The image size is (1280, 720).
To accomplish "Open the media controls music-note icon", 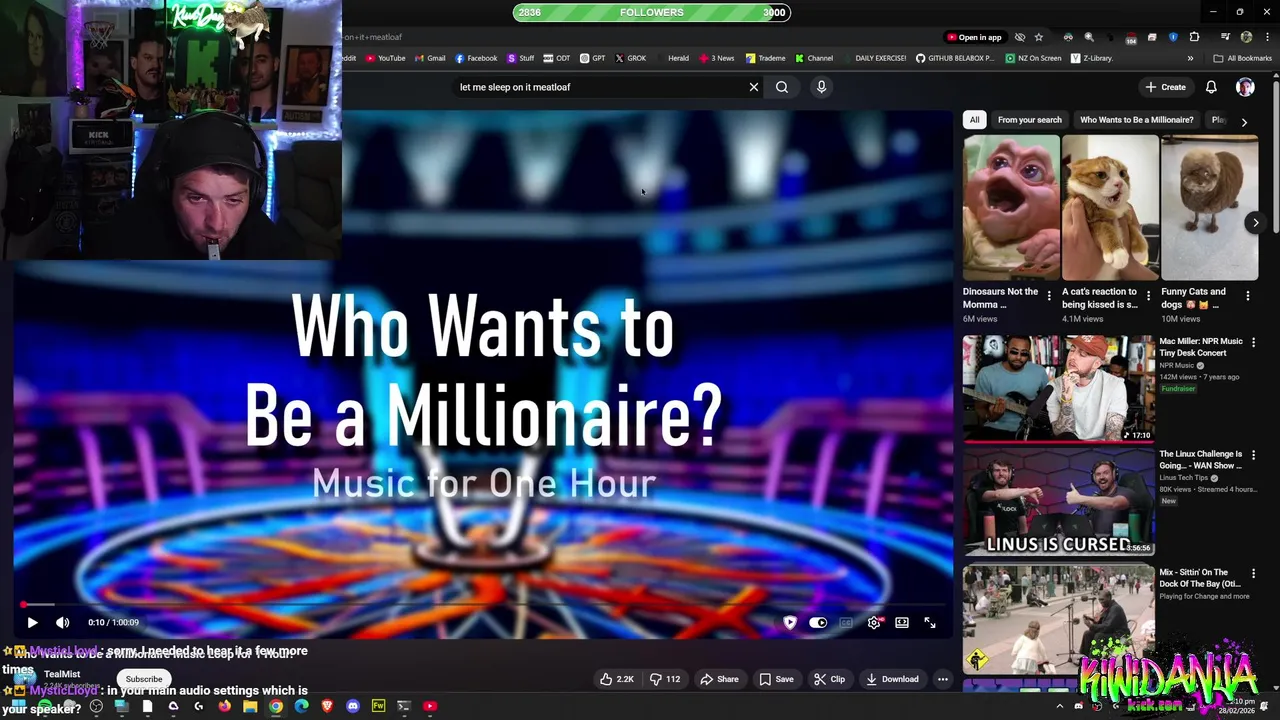I will 1225,37.
